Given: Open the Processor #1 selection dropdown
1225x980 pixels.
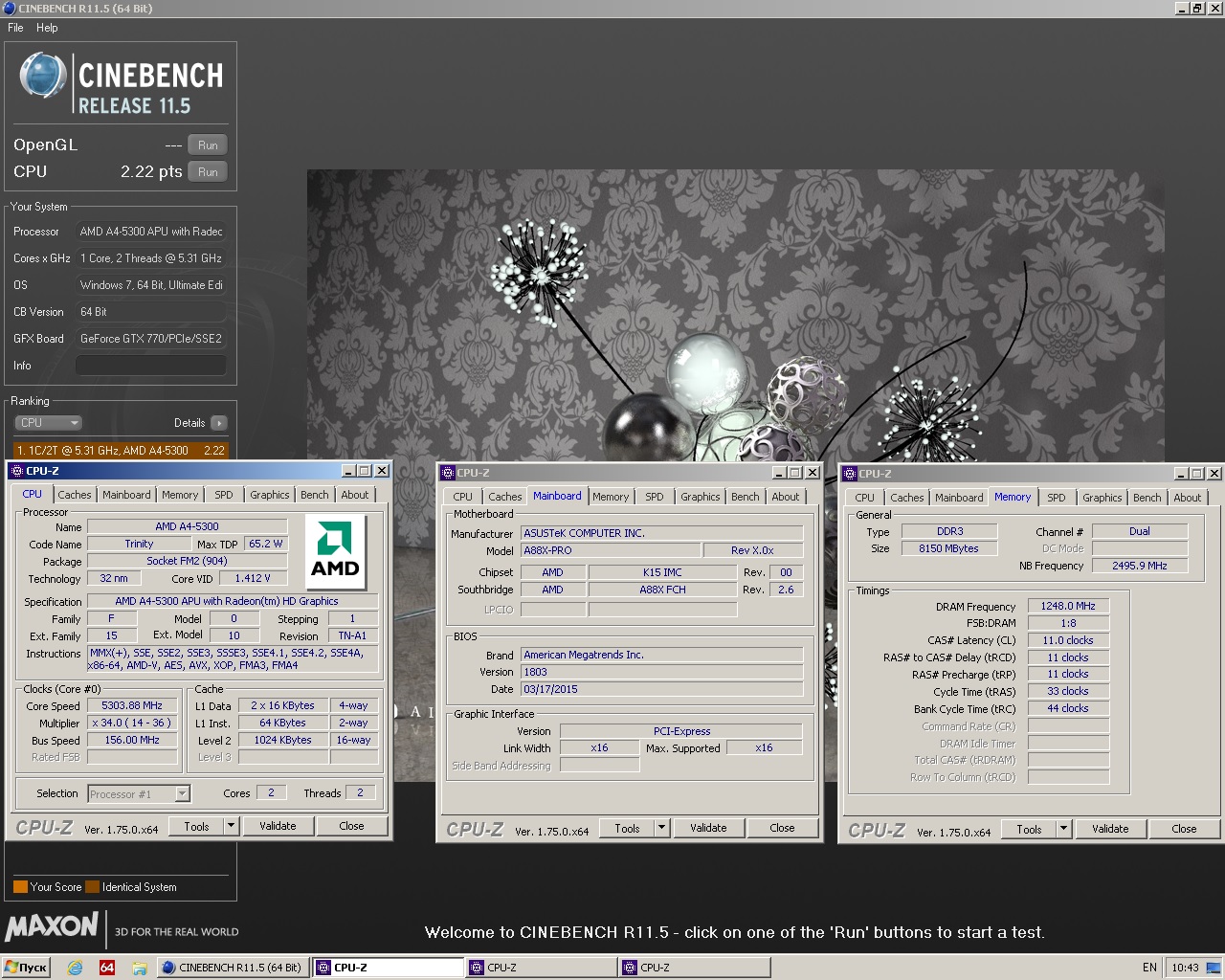Looking at the screenshot, I should (x=182, y=793).
